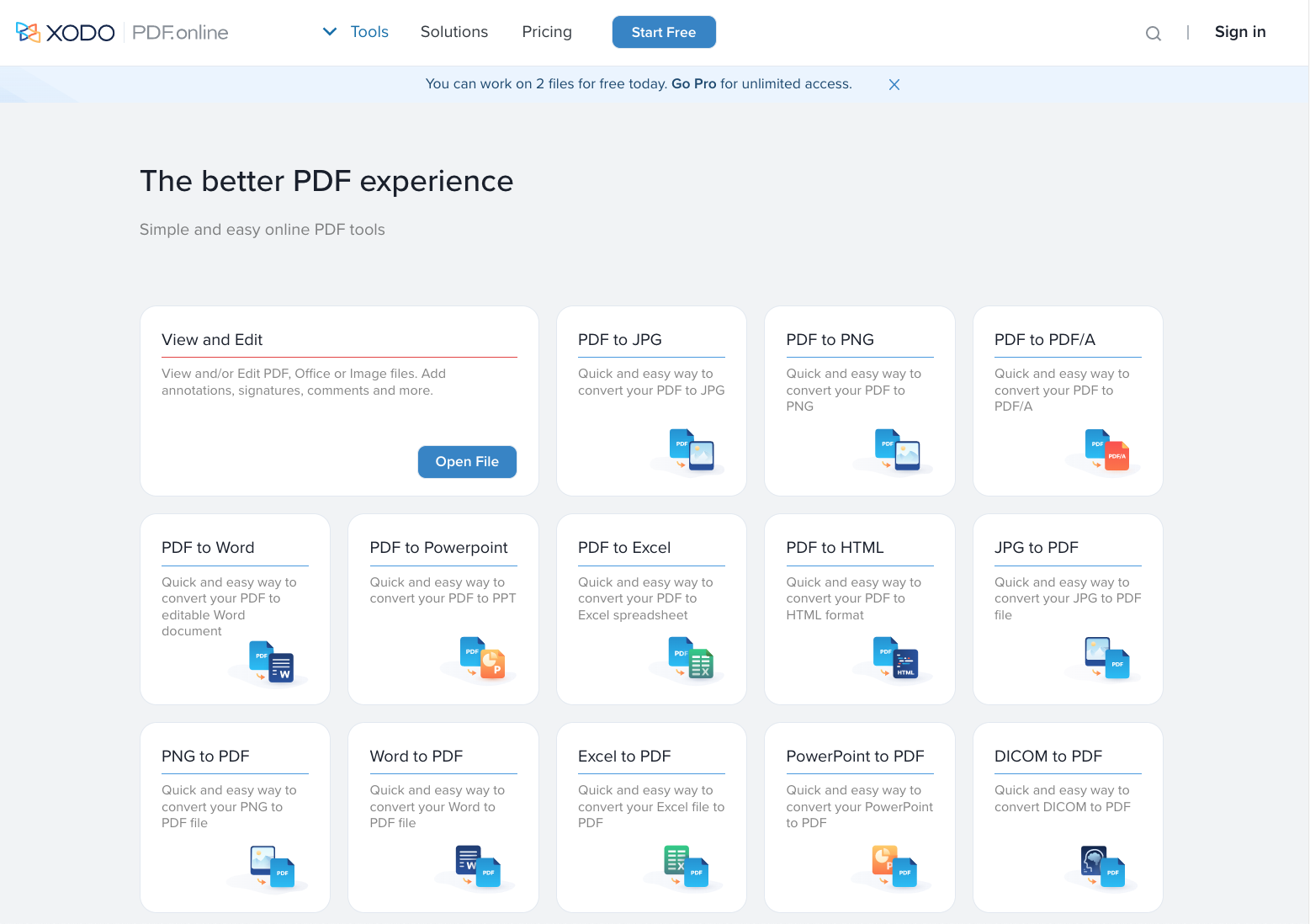Click Sign in
This screenshot has height=924, width=1310.
[x=1239, y=32]
